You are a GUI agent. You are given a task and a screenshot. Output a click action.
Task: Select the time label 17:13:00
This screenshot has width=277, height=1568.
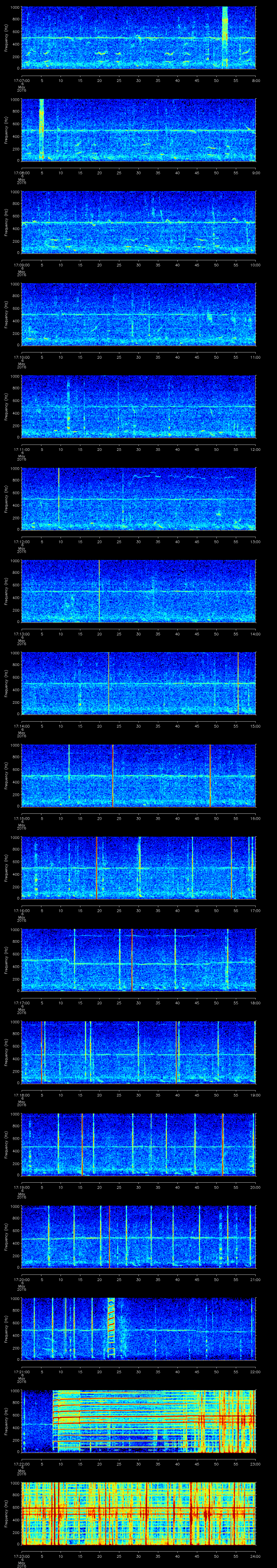click(x=21, y=634)
